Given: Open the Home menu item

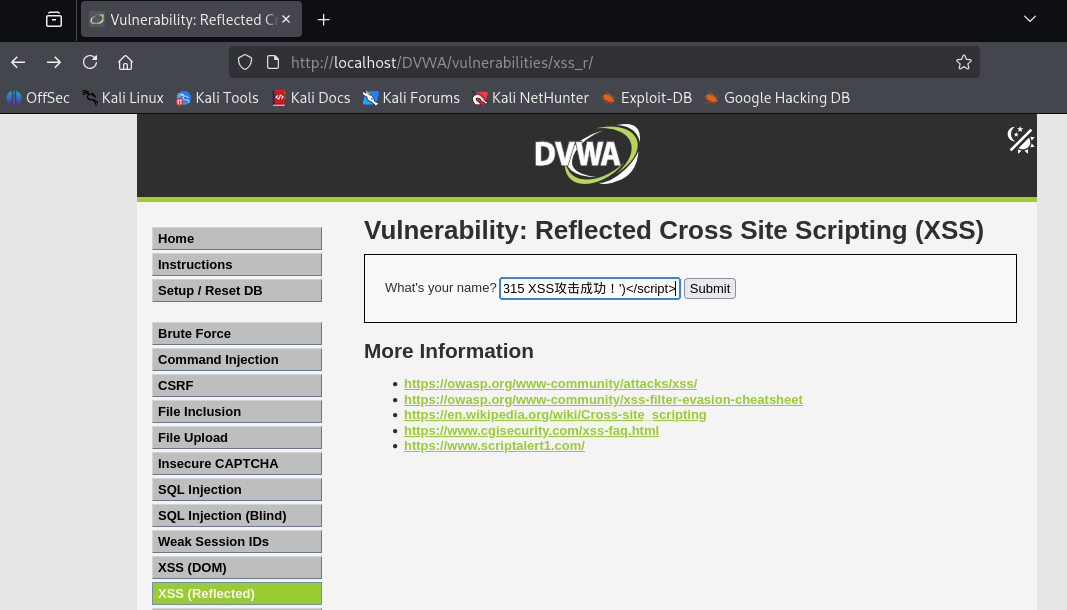Looking at the screenshot, I should point(237,239).
